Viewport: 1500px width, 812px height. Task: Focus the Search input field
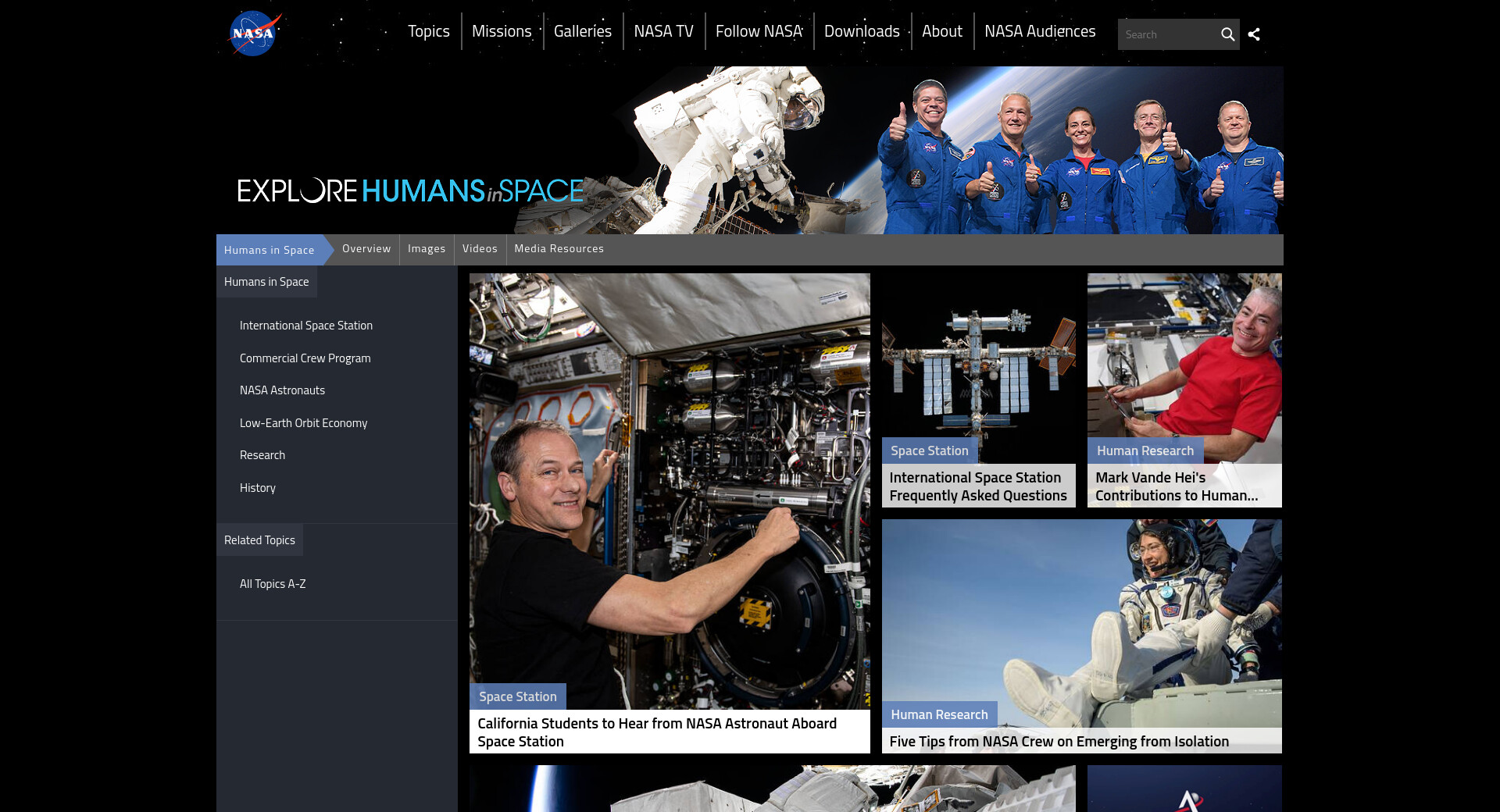coord(1168,34)
